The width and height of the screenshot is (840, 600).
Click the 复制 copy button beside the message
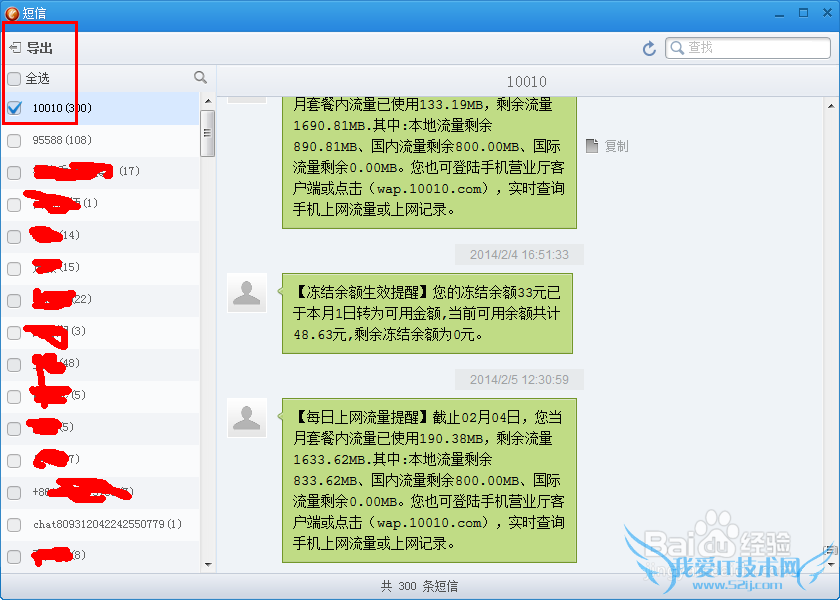pos(607,146)
